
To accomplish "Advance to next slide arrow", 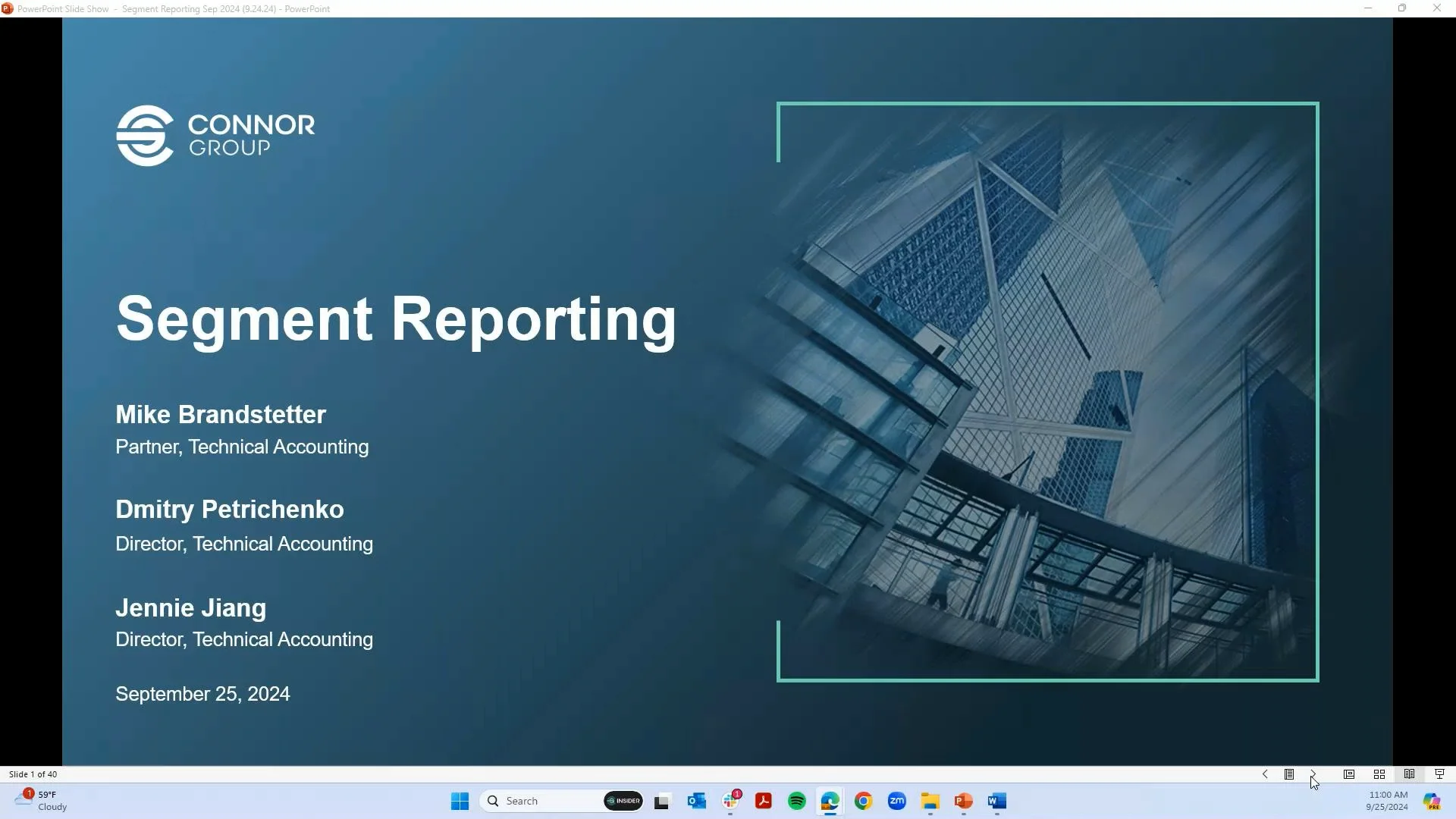I will [1313, 774].
